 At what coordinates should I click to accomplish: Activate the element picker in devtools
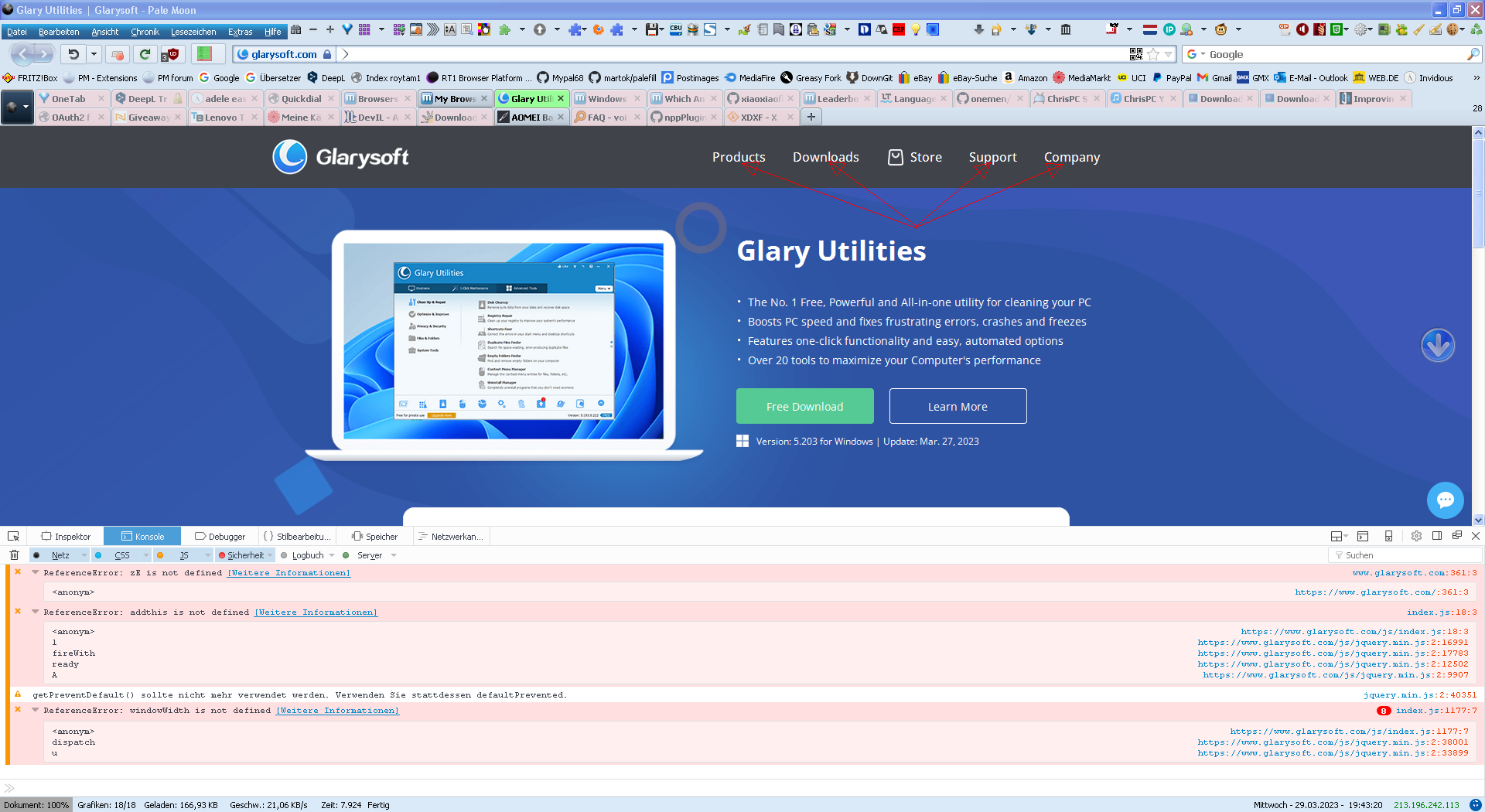(x=13, y=536)
